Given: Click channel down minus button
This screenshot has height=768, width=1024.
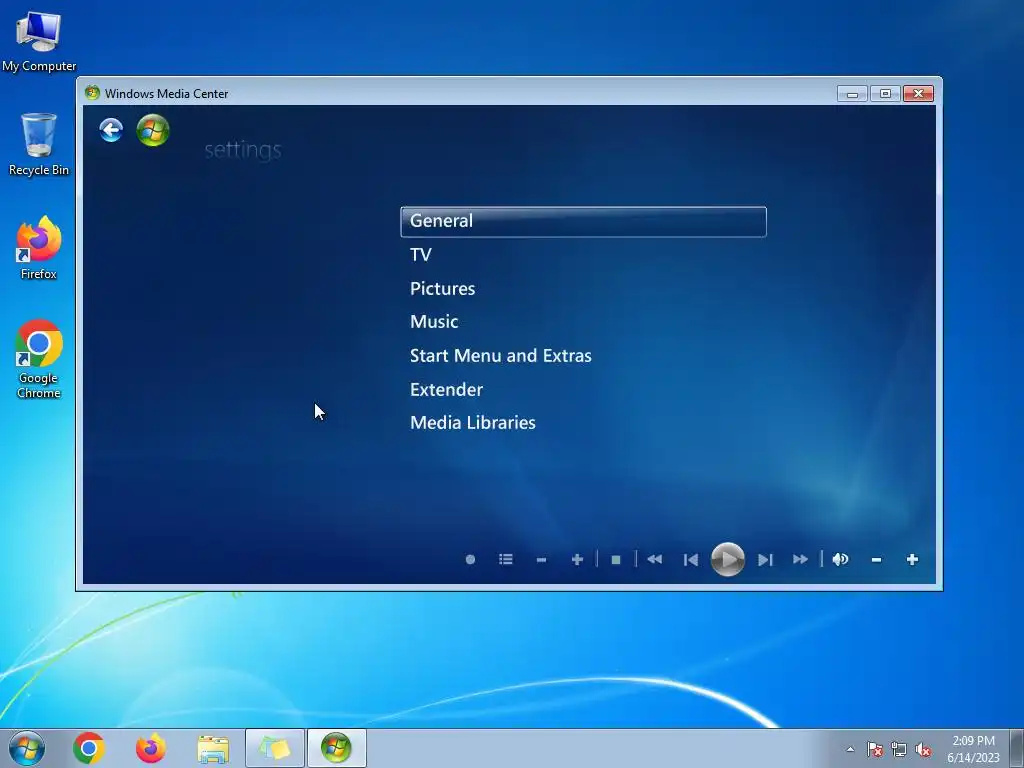Looking at the screenshot, I should pos(541,560).
